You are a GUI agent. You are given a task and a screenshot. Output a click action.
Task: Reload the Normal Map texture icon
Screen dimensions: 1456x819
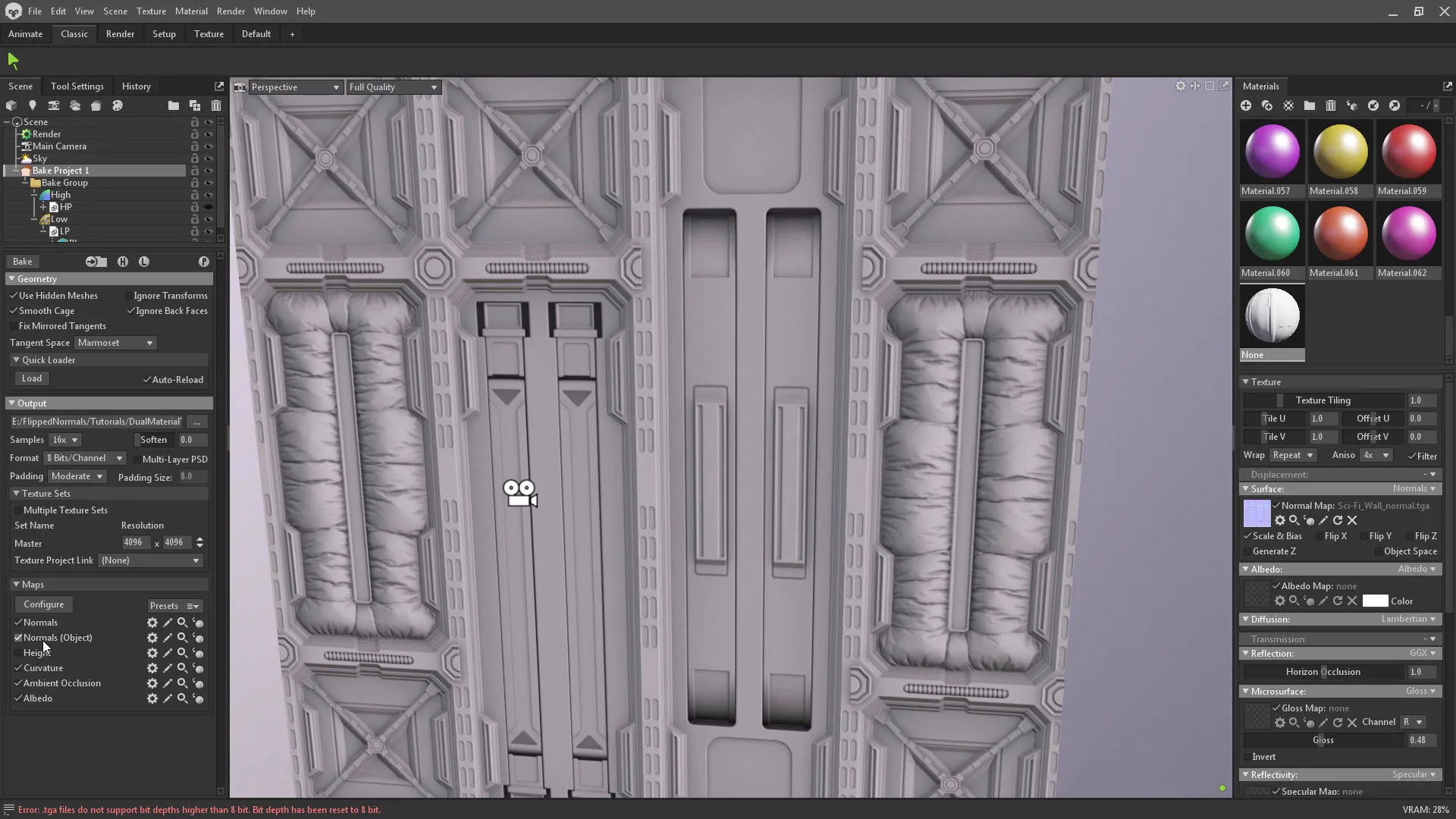1338,521
